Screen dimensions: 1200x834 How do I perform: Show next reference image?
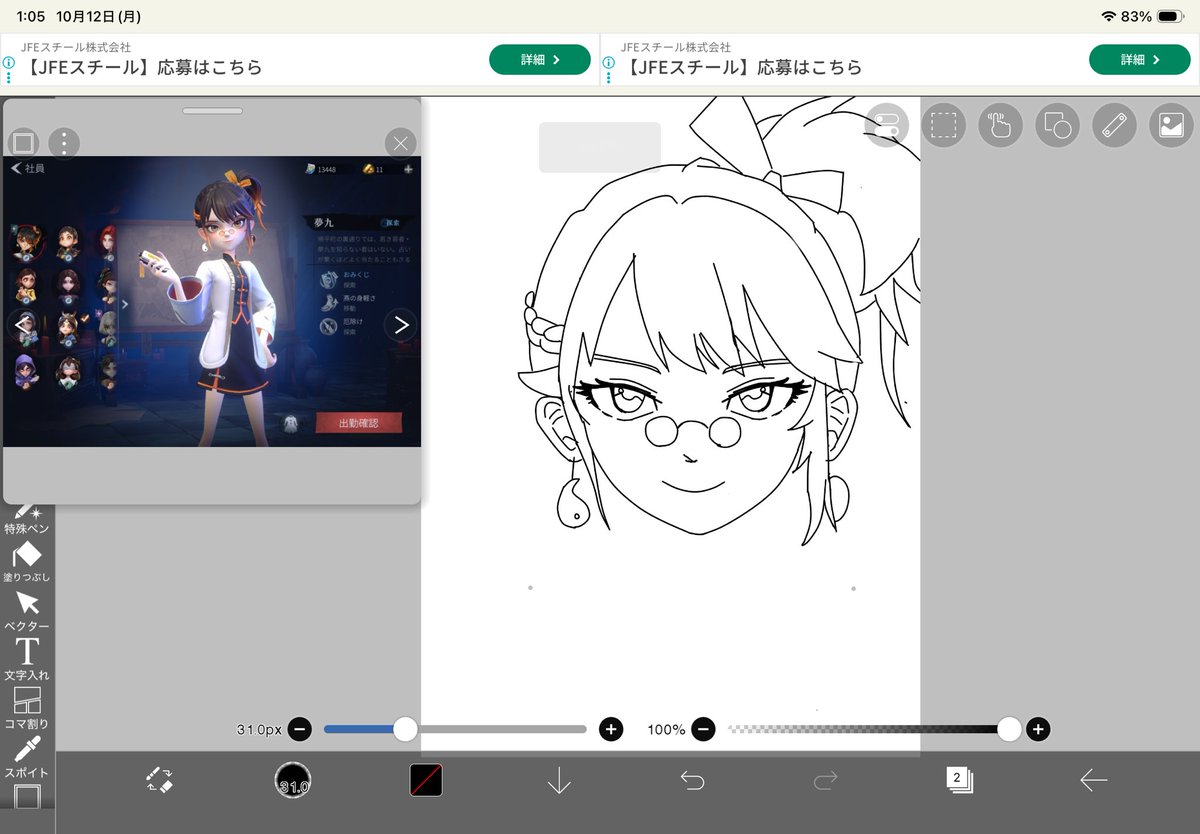(401, 324)
